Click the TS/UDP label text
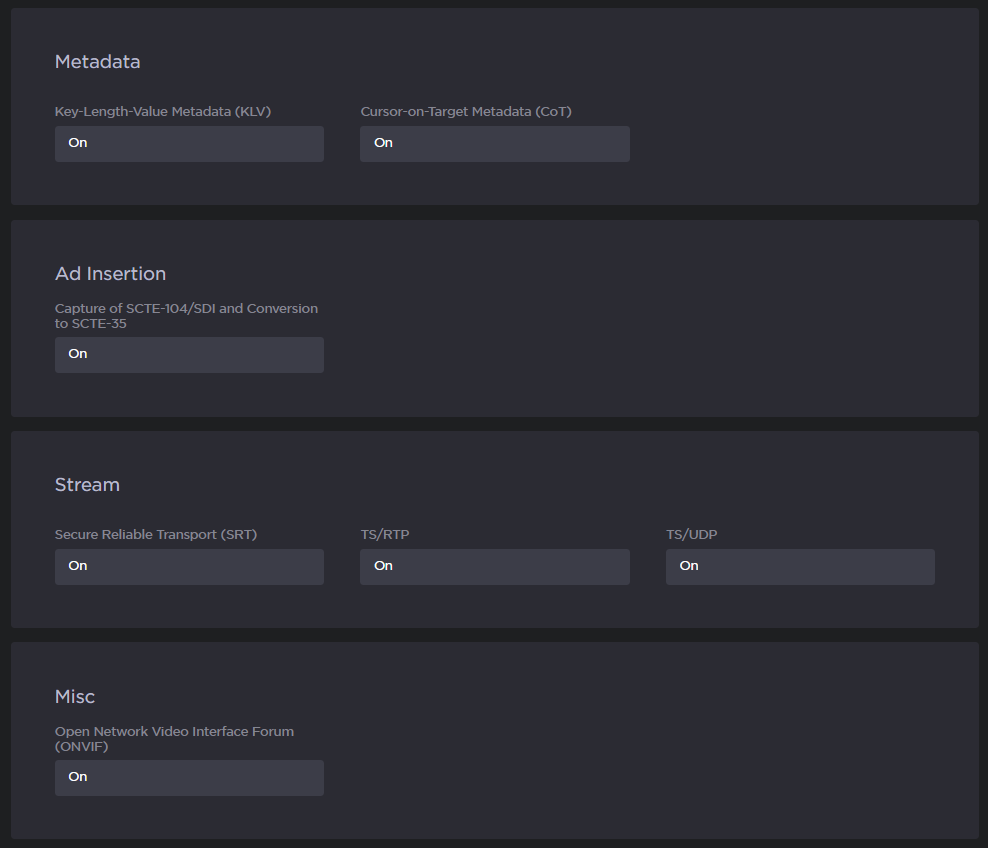The image size is (988, 848). point(692,535)
